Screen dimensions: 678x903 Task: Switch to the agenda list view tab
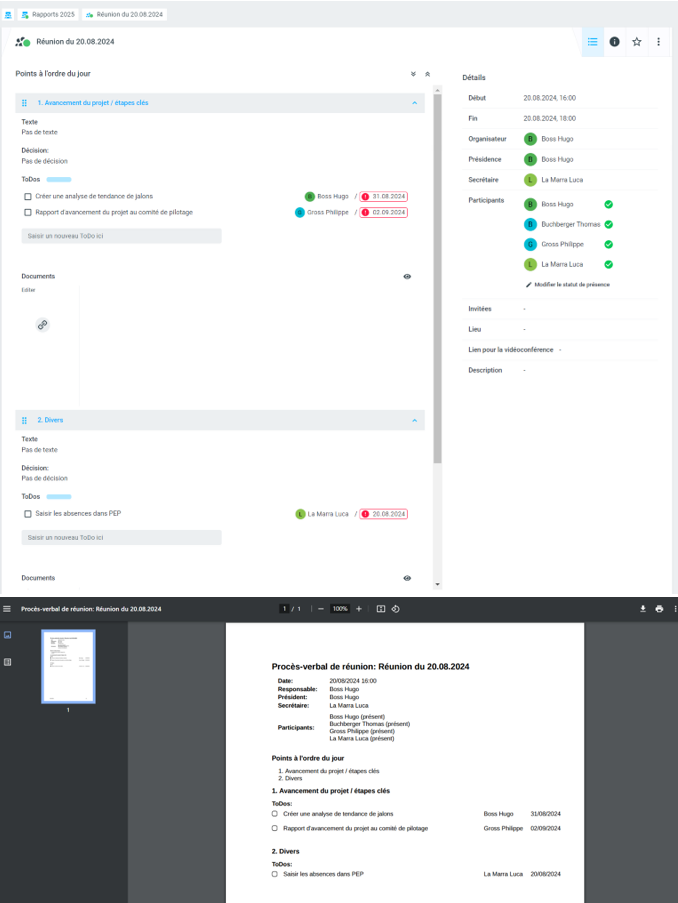(x=593, y=42)
